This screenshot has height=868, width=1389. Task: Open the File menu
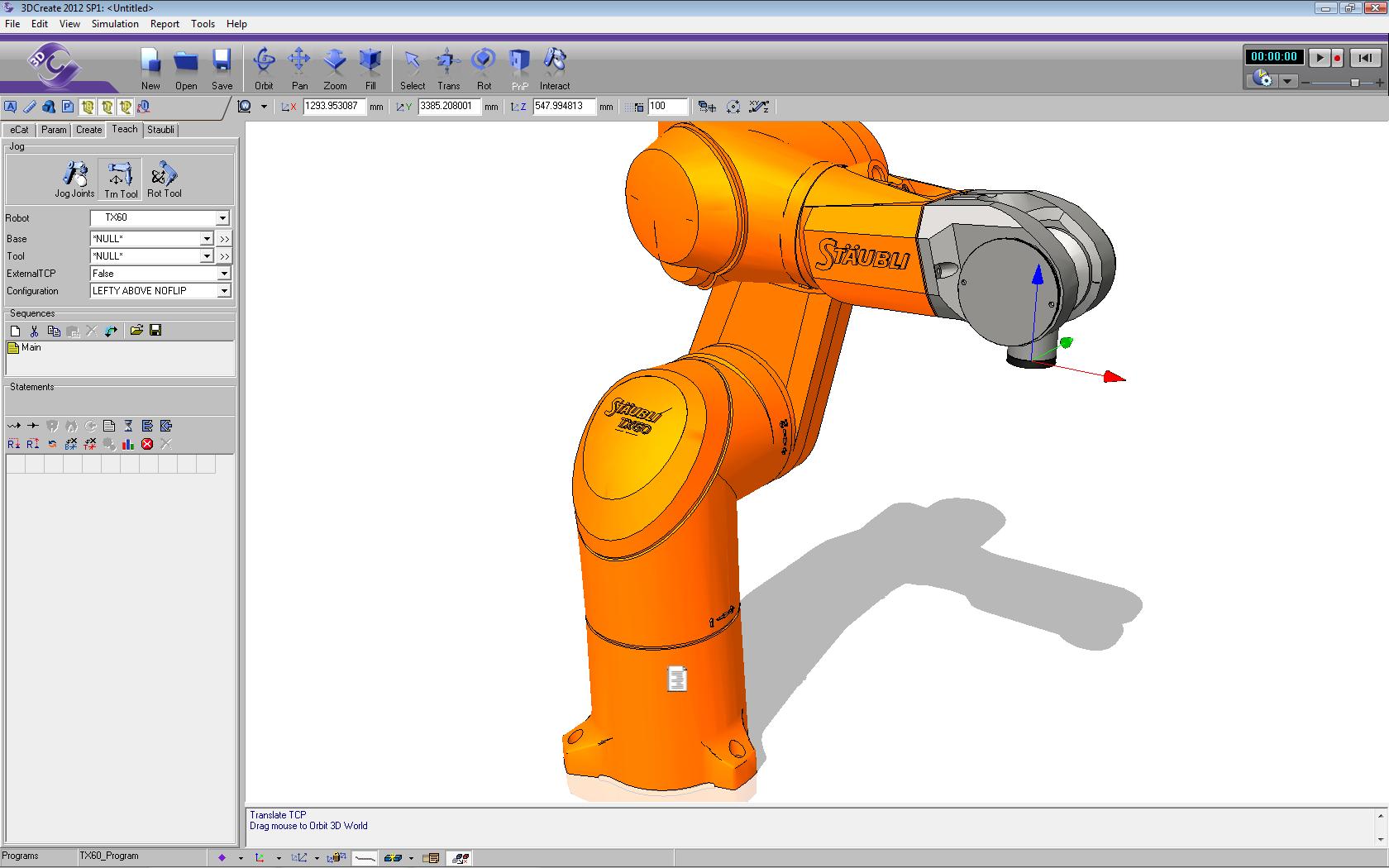click(x=12, y=24)
